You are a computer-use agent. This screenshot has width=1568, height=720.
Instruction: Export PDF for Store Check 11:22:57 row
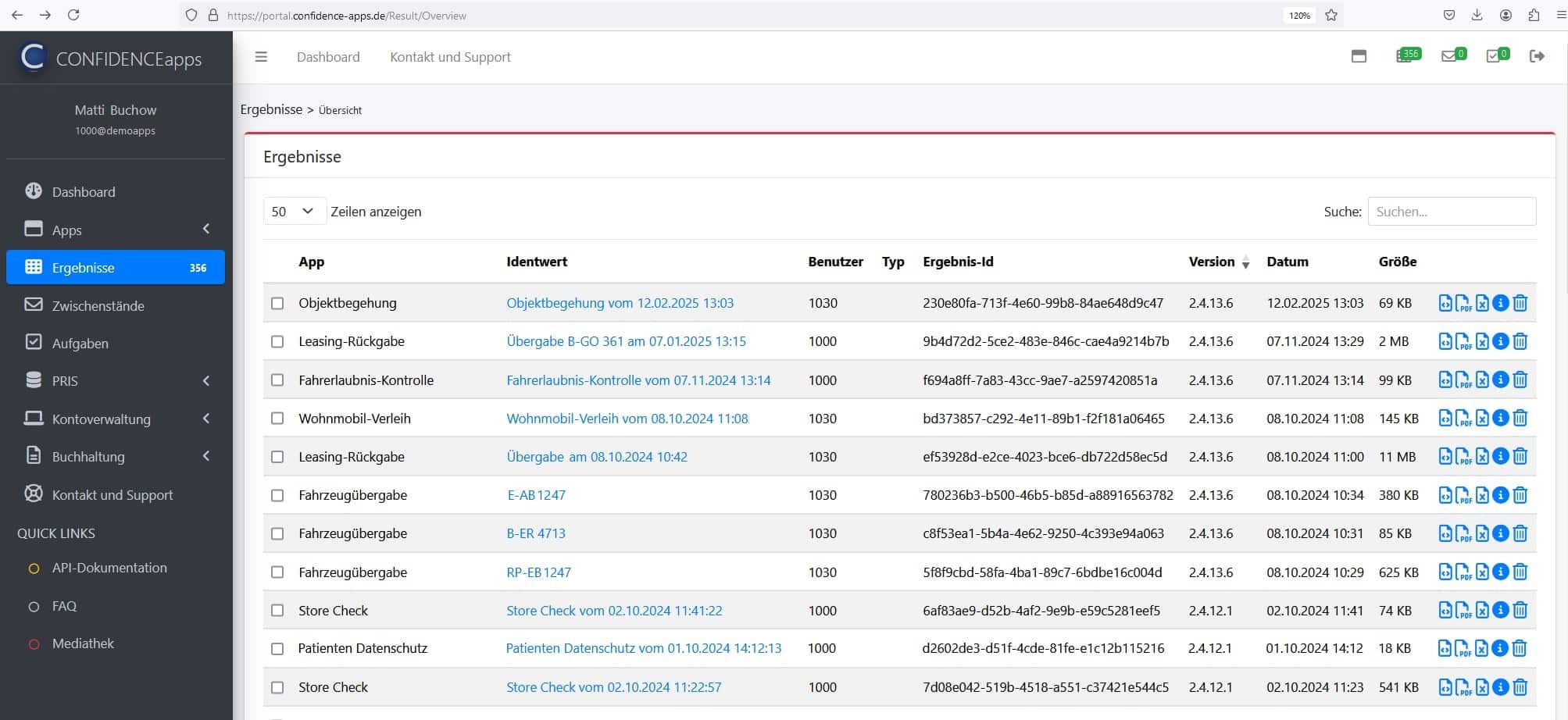[x=1463, y=687]
